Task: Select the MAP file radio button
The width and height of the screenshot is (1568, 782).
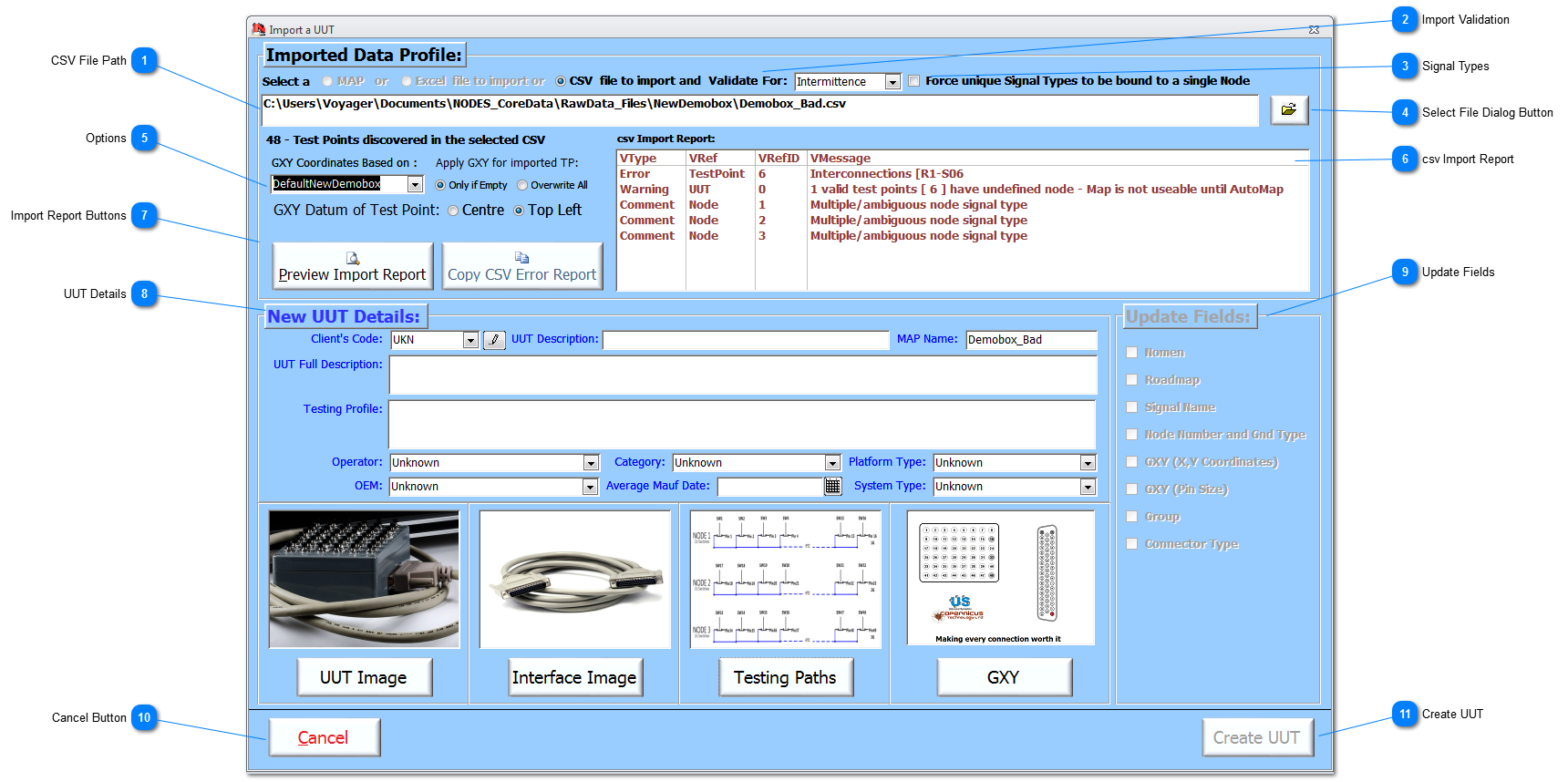Action: pyautogui.click(x=327, y=81)
